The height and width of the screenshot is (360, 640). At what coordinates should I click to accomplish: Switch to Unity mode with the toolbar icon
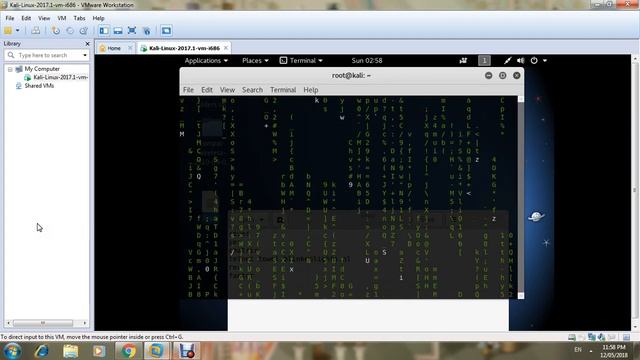pyautogui.click(x=147, y=31)
